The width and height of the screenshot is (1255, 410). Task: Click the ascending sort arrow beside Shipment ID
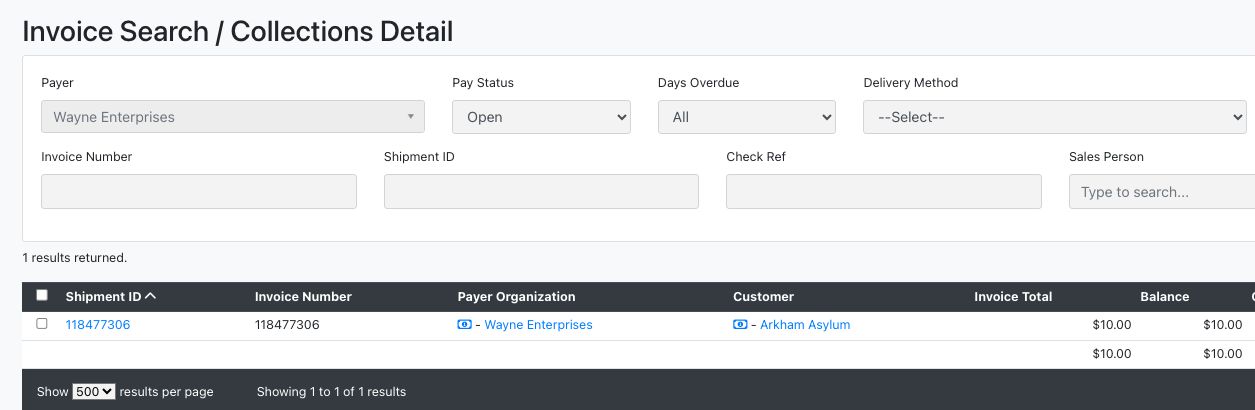tap(151, 296)
